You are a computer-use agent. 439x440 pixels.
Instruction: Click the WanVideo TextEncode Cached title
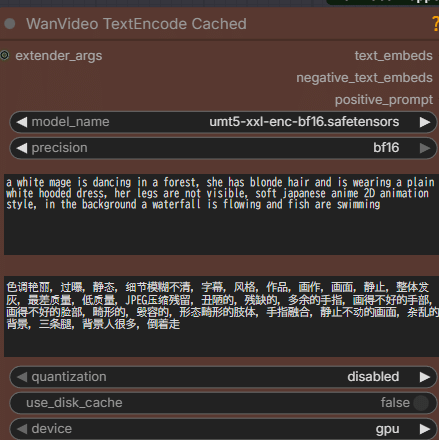(136, 24)
